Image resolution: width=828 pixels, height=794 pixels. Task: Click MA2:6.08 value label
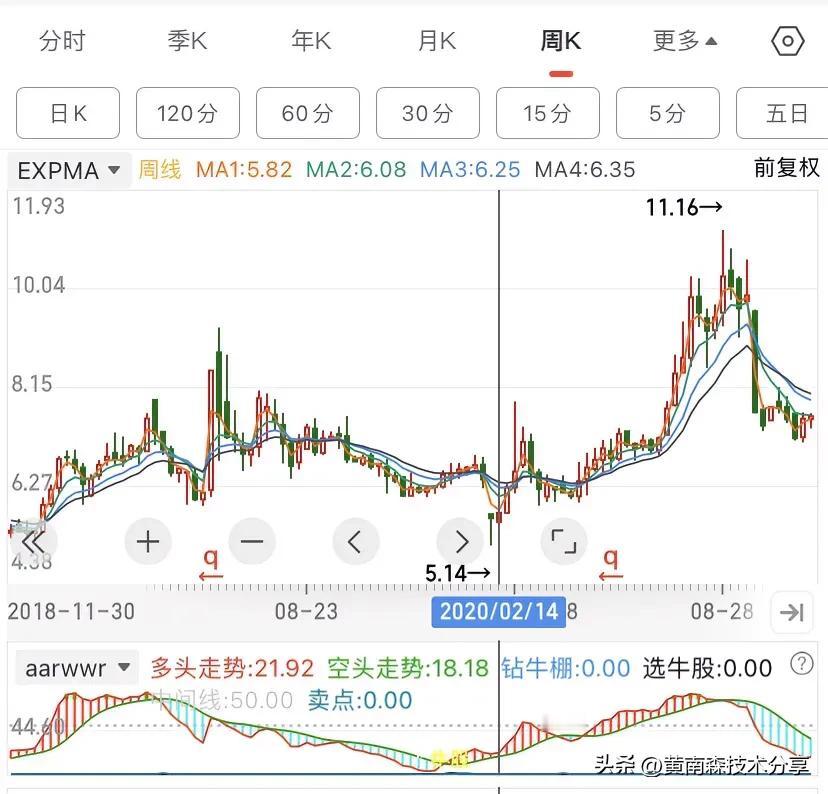(x=356, y=170)
